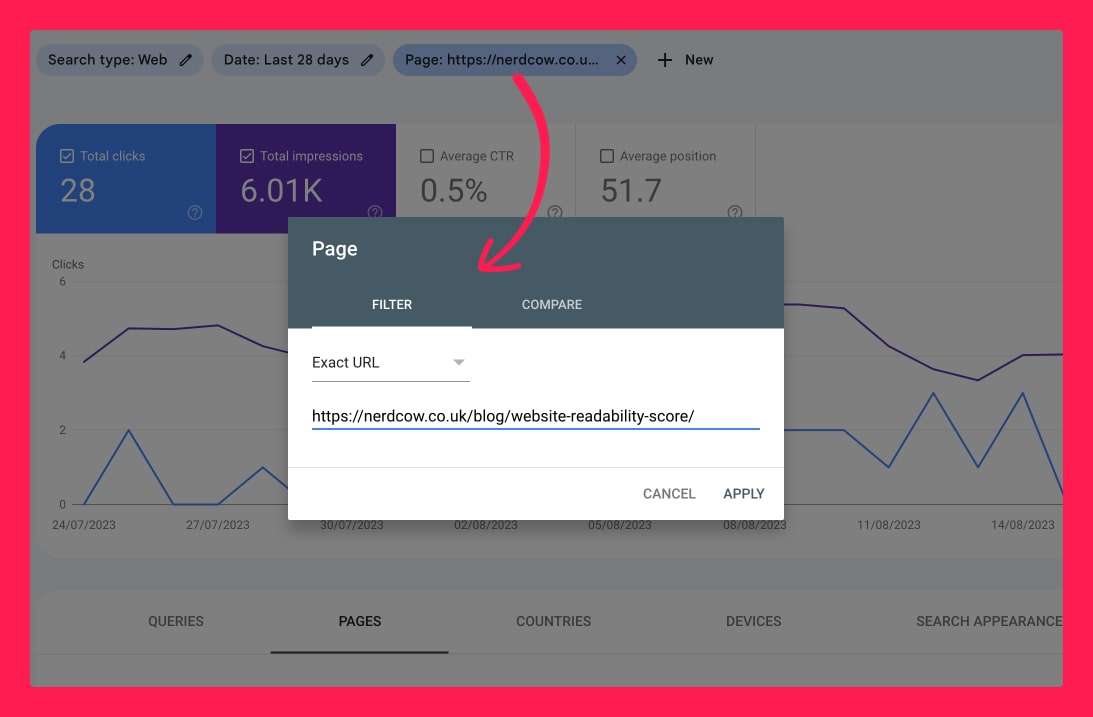Open the Search type: Web filter
Viewport: 1093px width, 717px height.
coord(108,60)
